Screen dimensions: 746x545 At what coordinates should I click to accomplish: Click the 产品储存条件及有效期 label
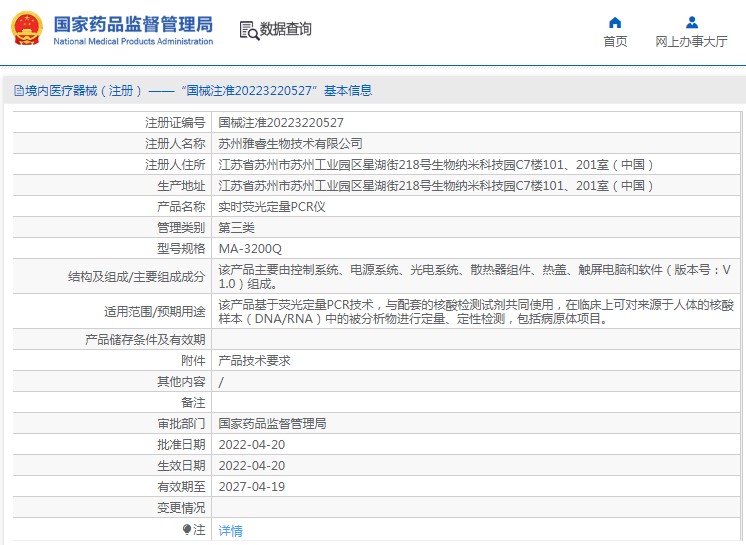coord(145,340)
